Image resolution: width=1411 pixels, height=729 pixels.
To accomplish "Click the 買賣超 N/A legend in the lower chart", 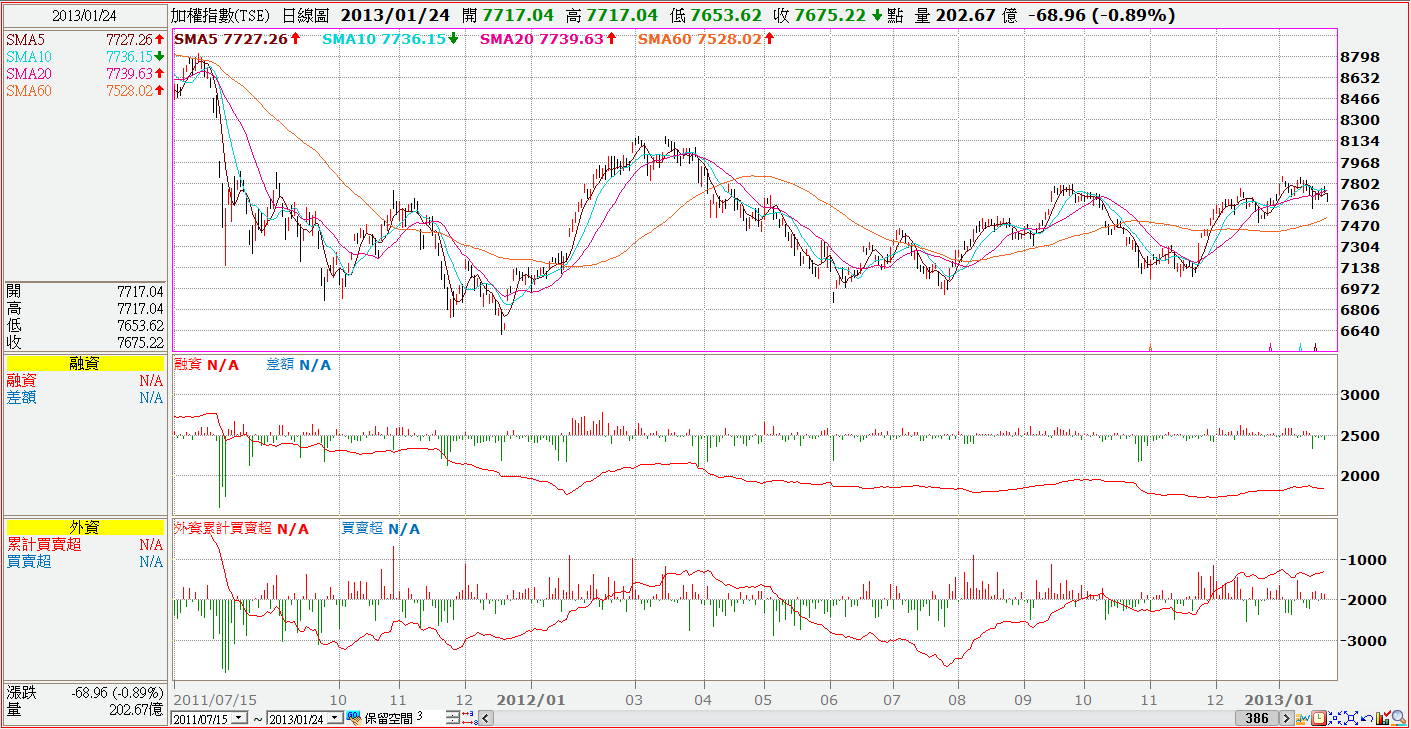I will click(x=381, y=528).
